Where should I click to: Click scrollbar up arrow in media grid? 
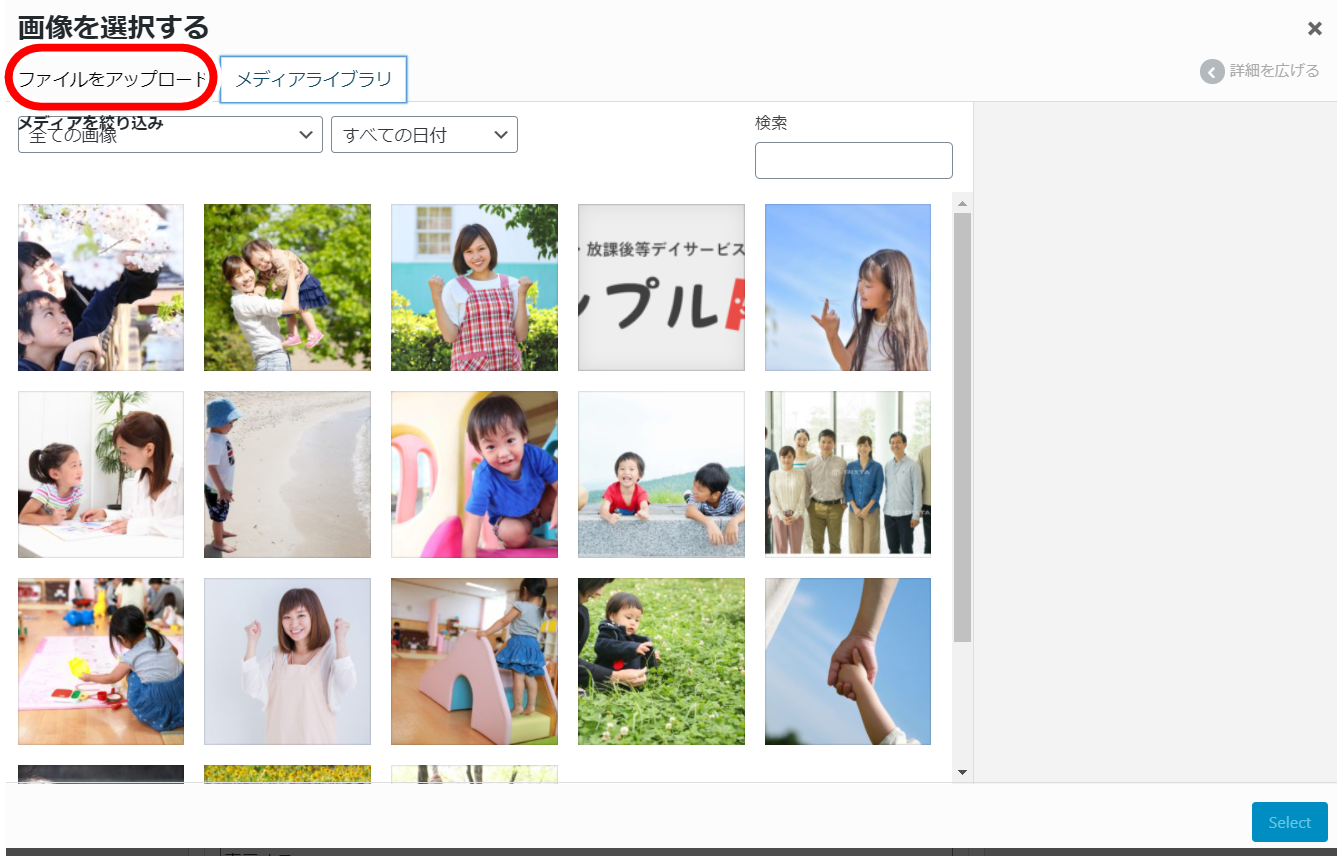point(962,203)
